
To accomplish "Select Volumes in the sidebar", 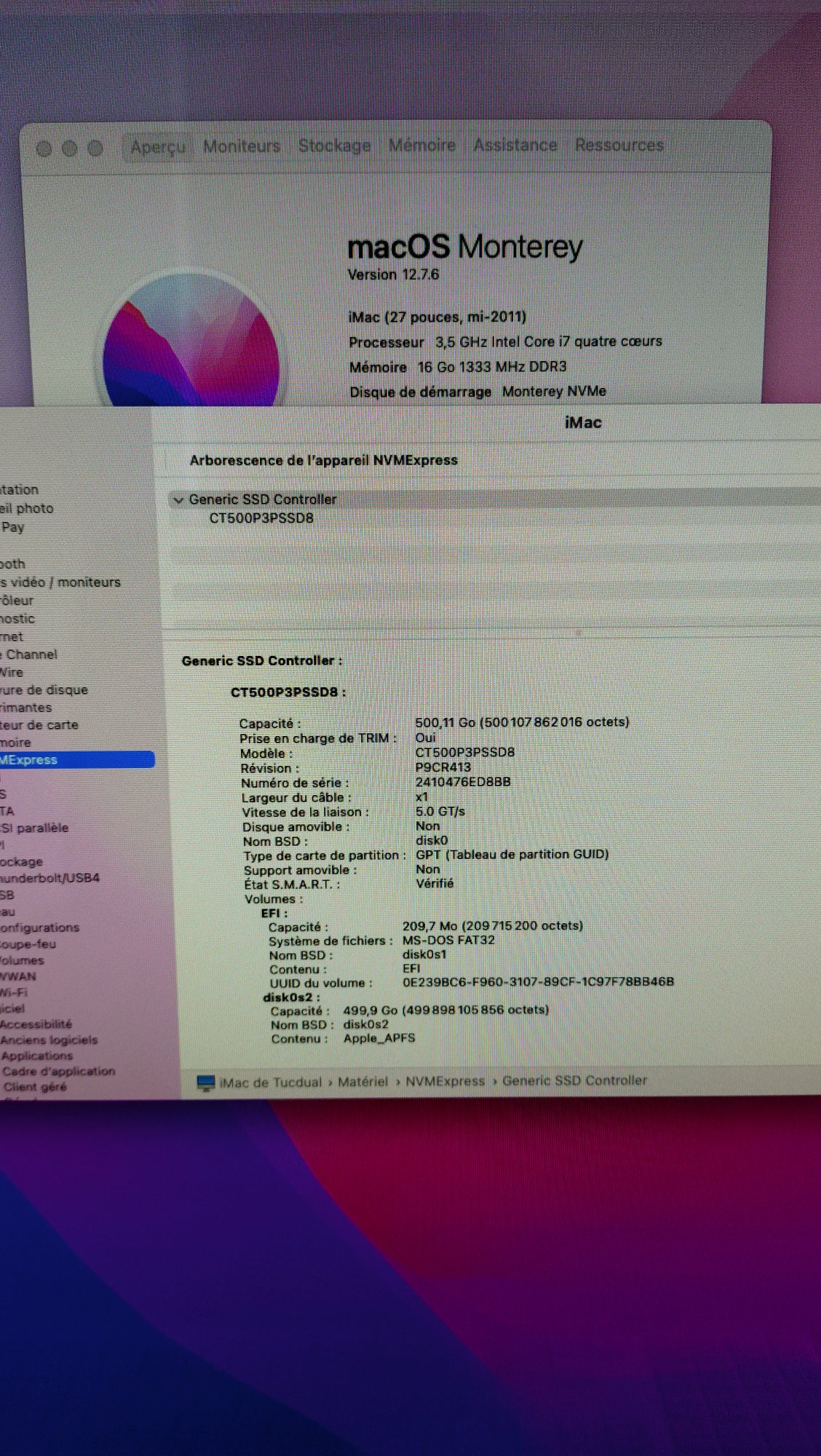I will (x=22, y=960).
